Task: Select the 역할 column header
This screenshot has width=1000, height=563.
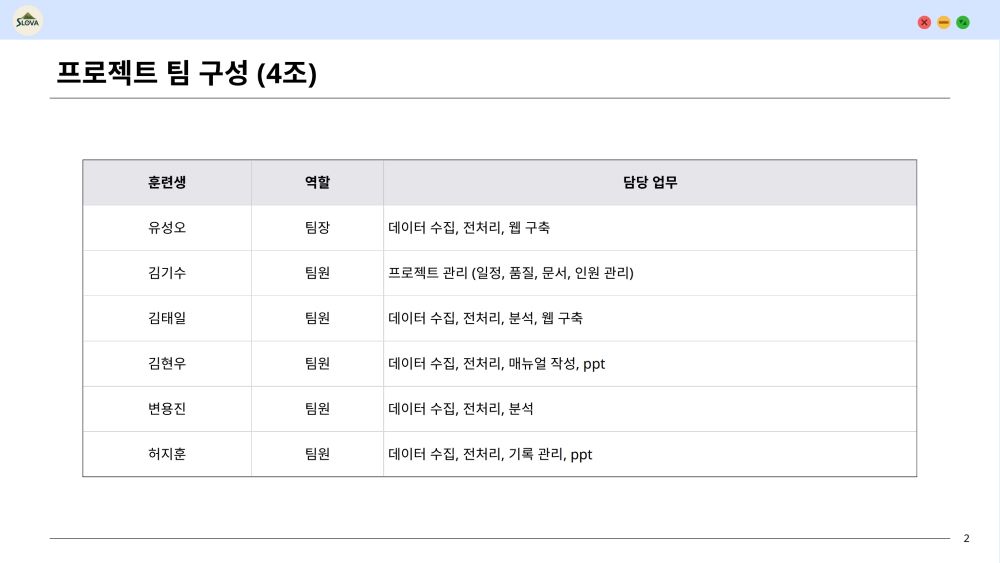Action: tap(317, 182)
